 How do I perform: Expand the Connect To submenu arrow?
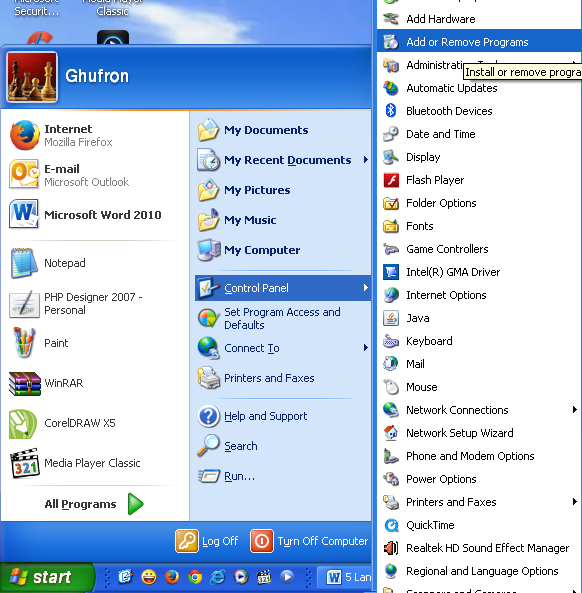pos(365,348)
